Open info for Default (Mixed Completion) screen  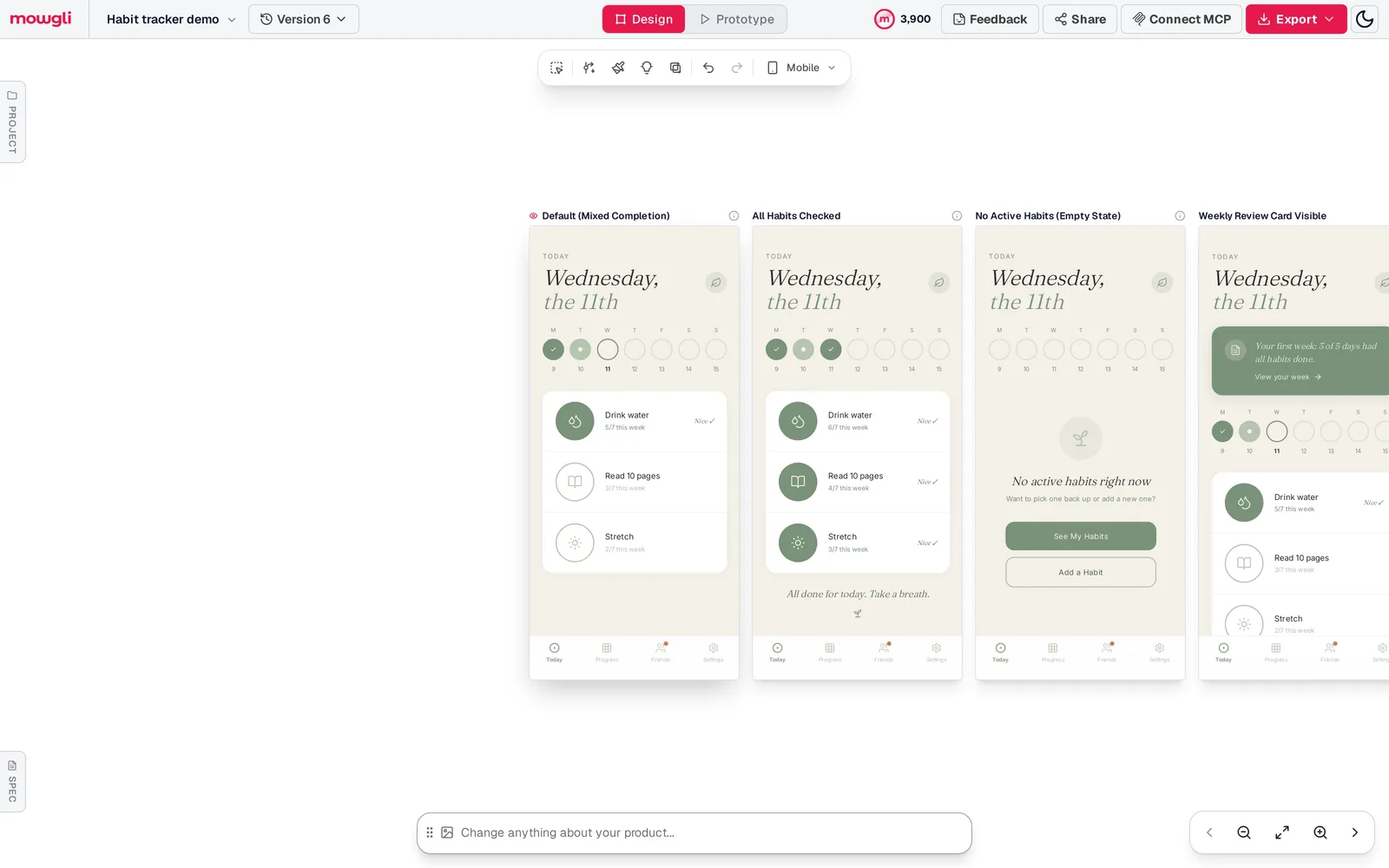[x=734, y=216]
